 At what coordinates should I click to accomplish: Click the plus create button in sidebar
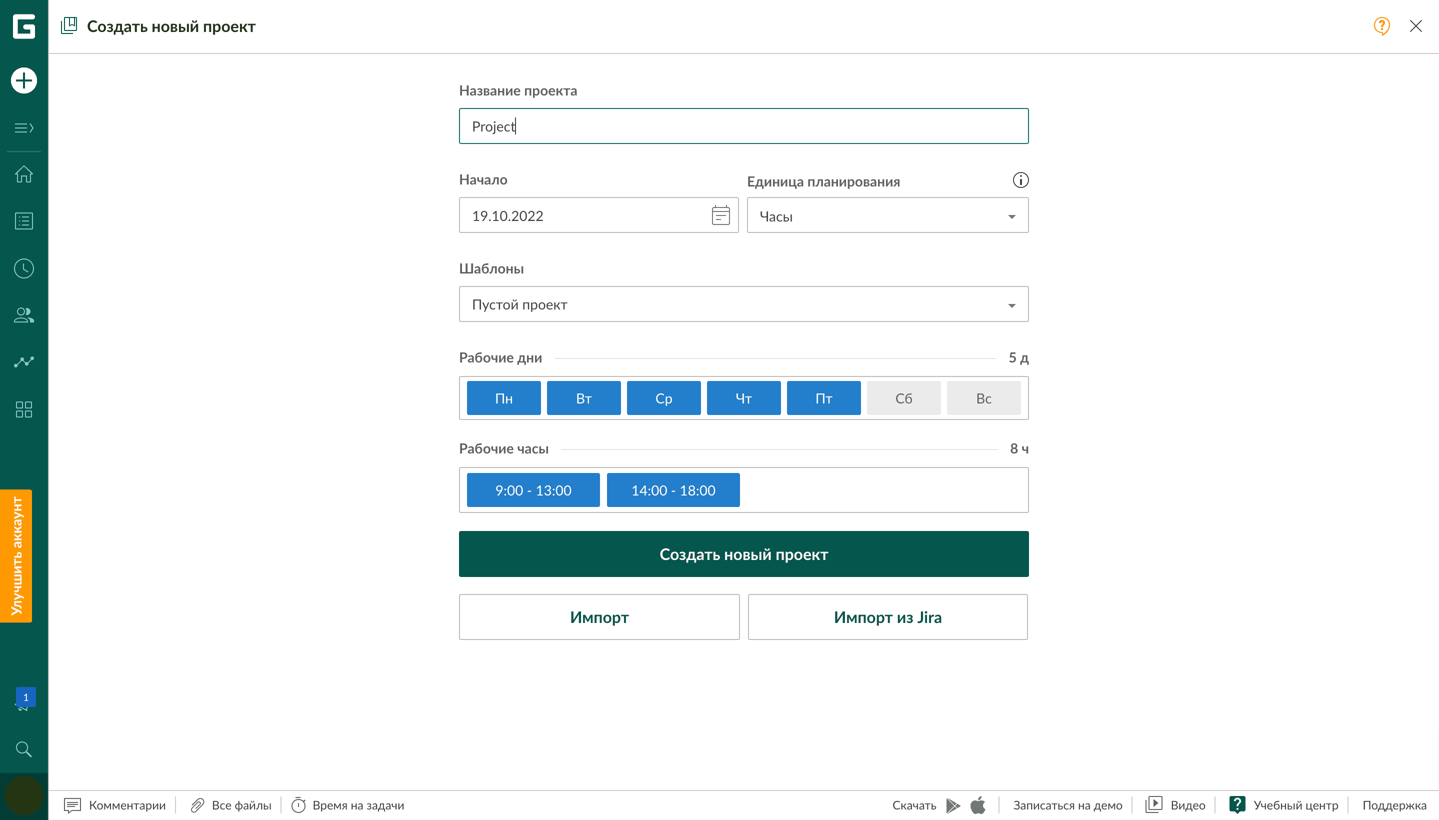point(24,80)
